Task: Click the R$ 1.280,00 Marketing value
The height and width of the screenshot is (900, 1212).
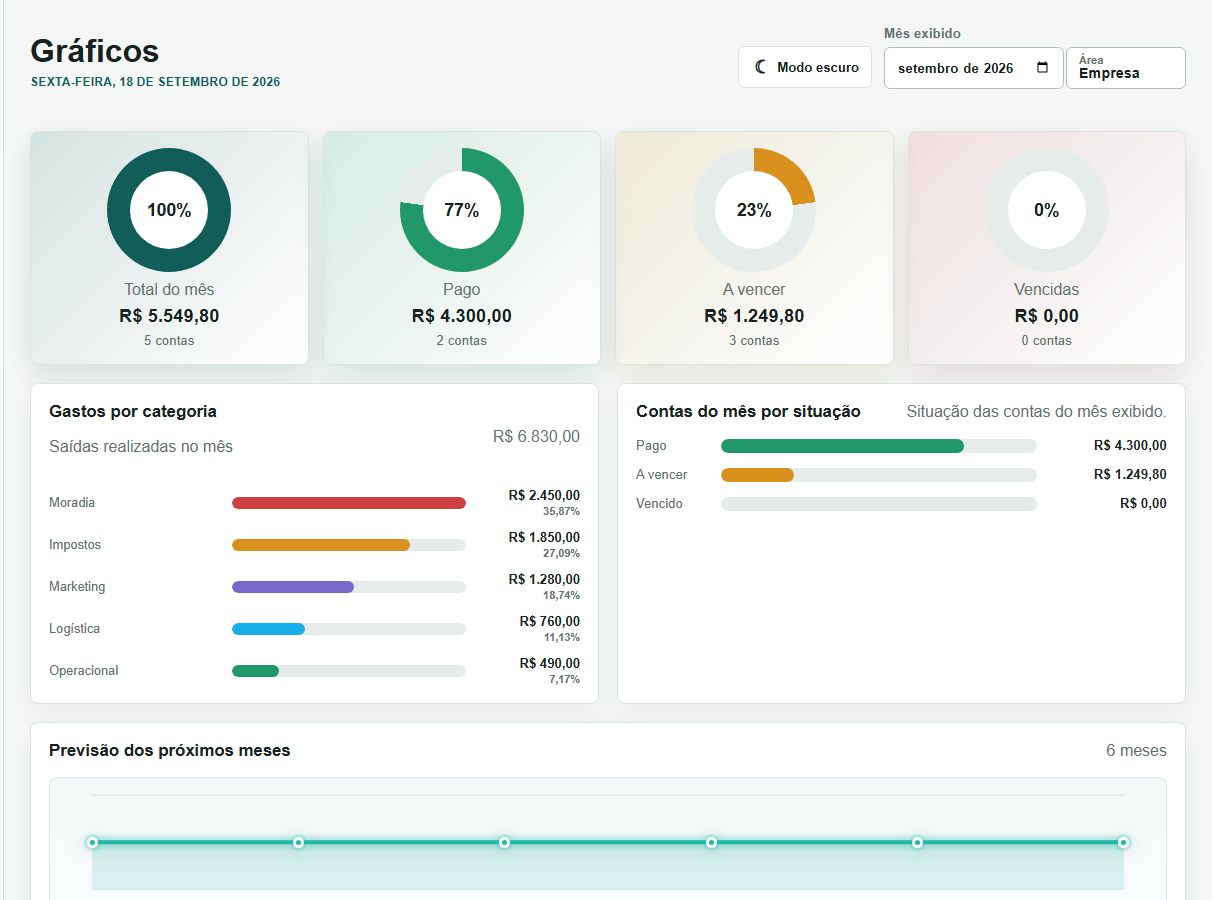Action: [544, 579]
